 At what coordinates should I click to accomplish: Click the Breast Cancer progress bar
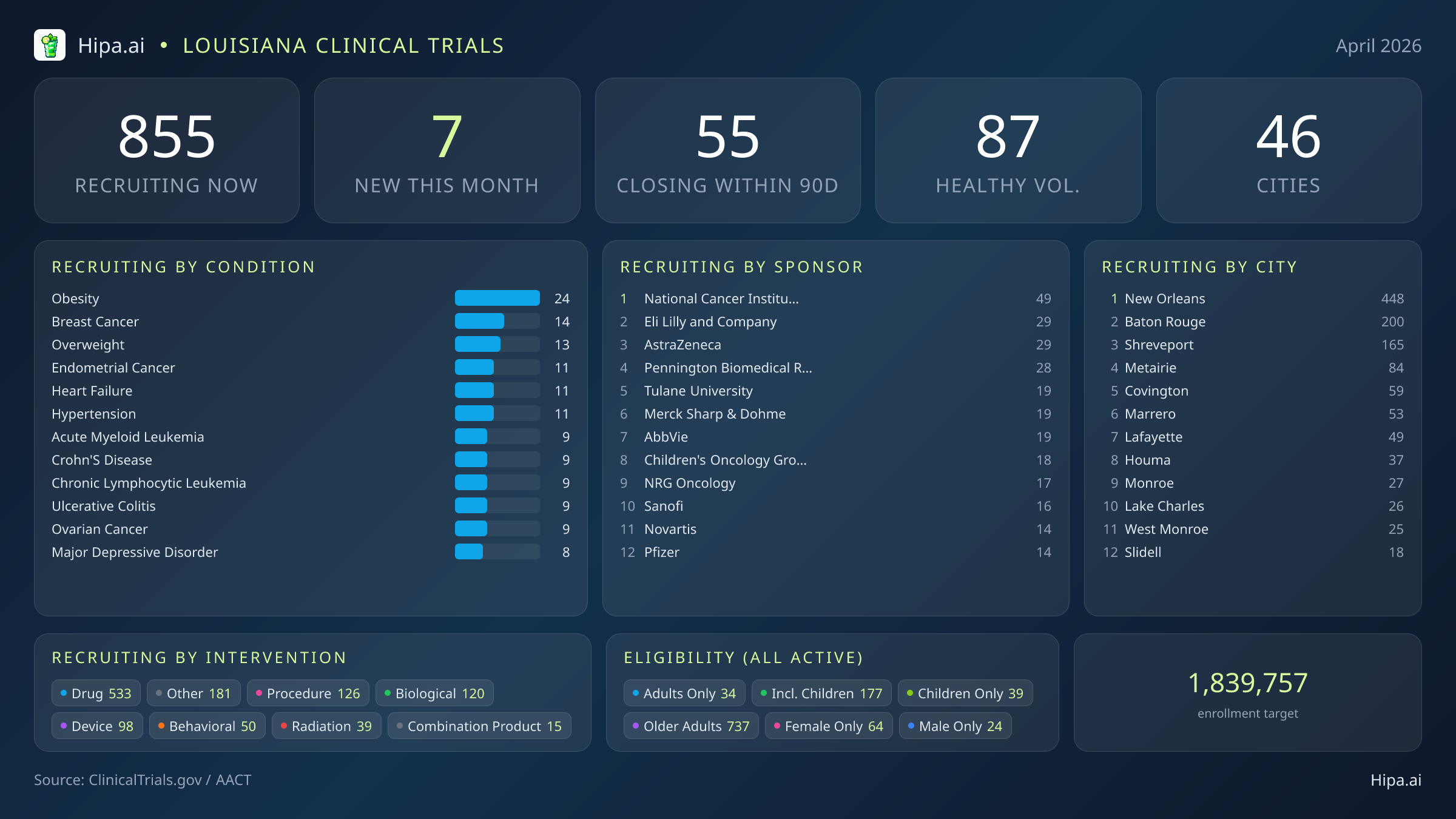pos(497,321)
